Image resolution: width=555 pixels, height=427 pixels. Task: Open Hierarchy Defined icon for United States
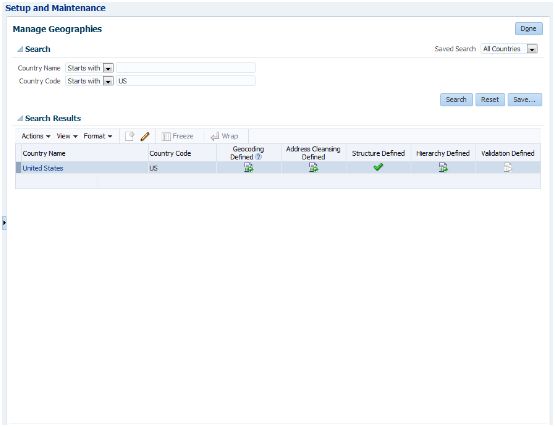[443, 167]
